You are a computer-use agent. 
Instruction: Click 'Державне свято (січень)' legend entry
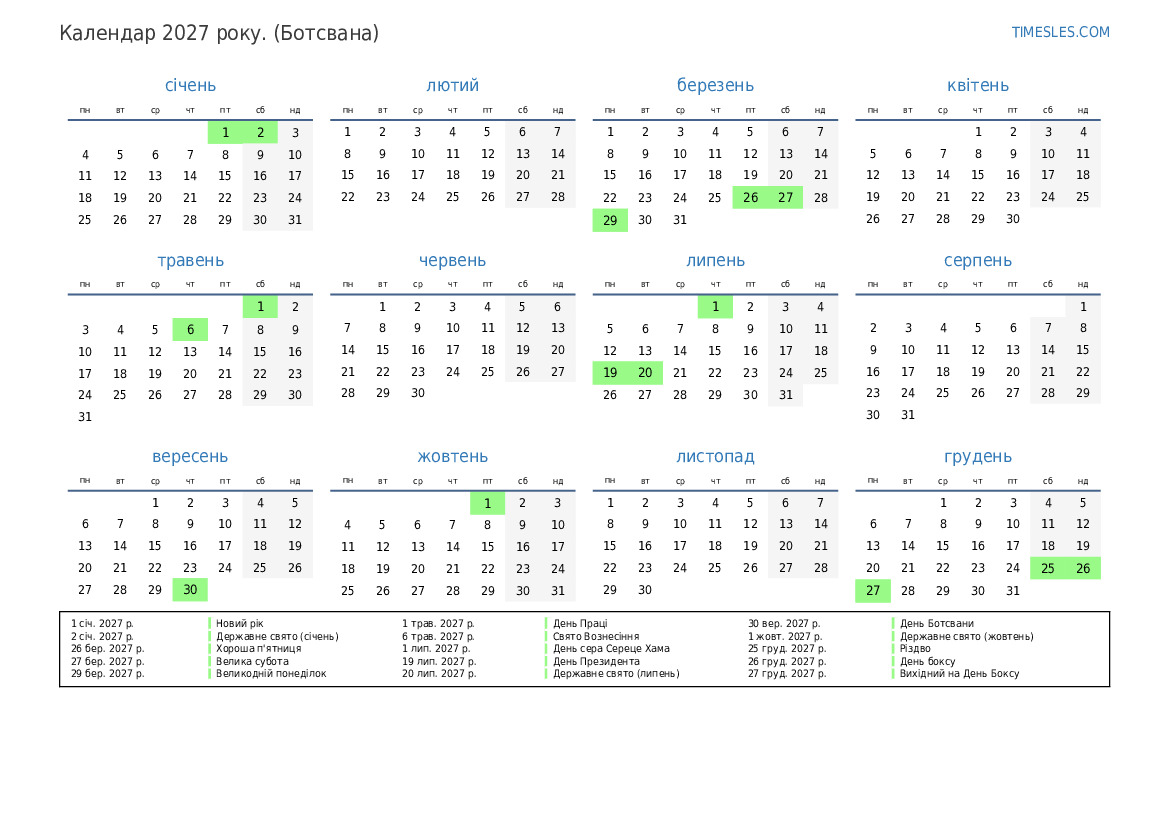(277, 637)
